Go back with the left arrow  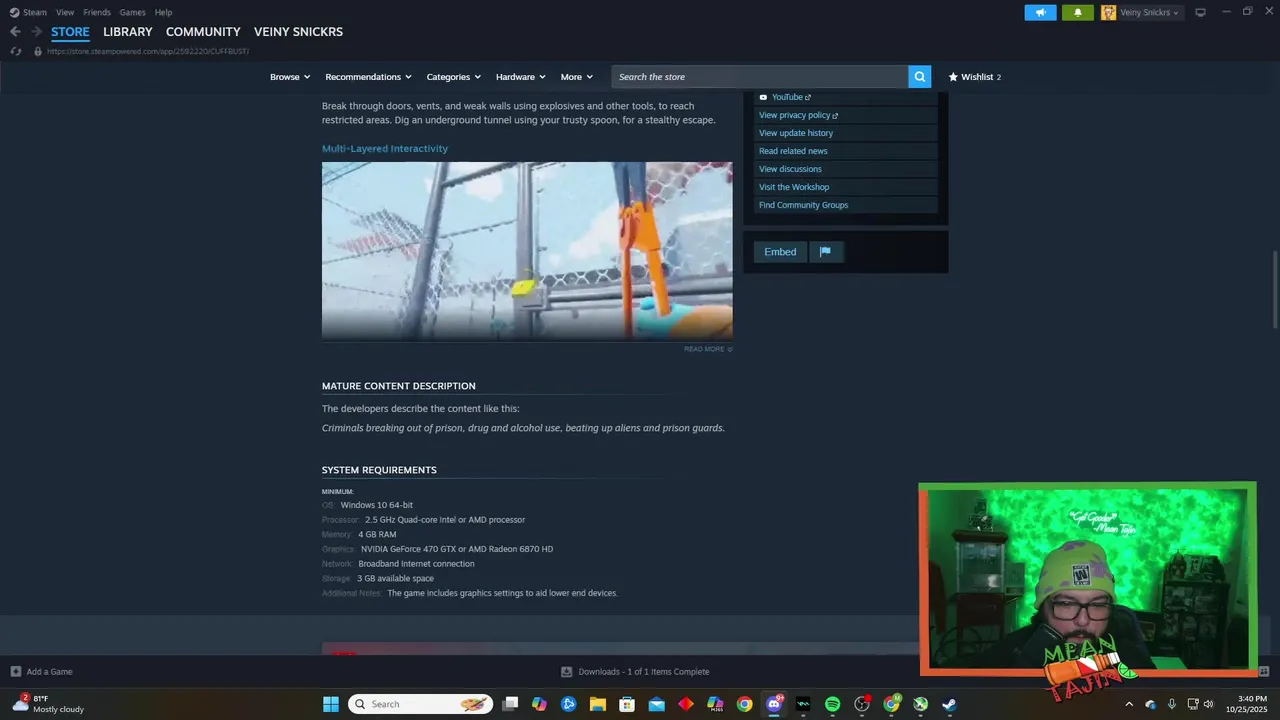15,32
